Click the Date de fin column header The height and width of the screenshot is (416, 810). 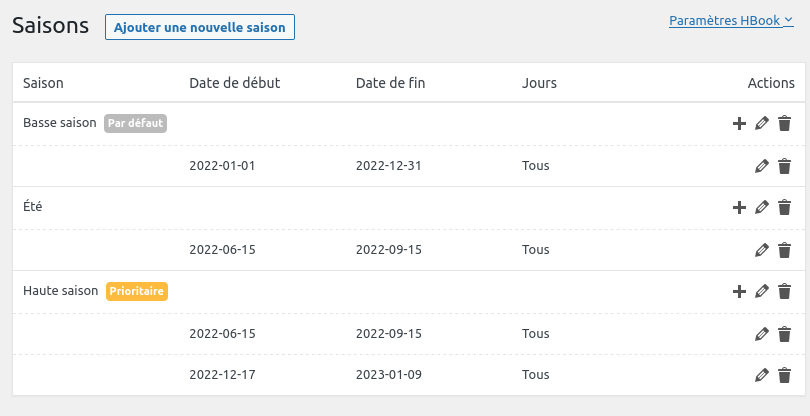click(x=390, y=82)
